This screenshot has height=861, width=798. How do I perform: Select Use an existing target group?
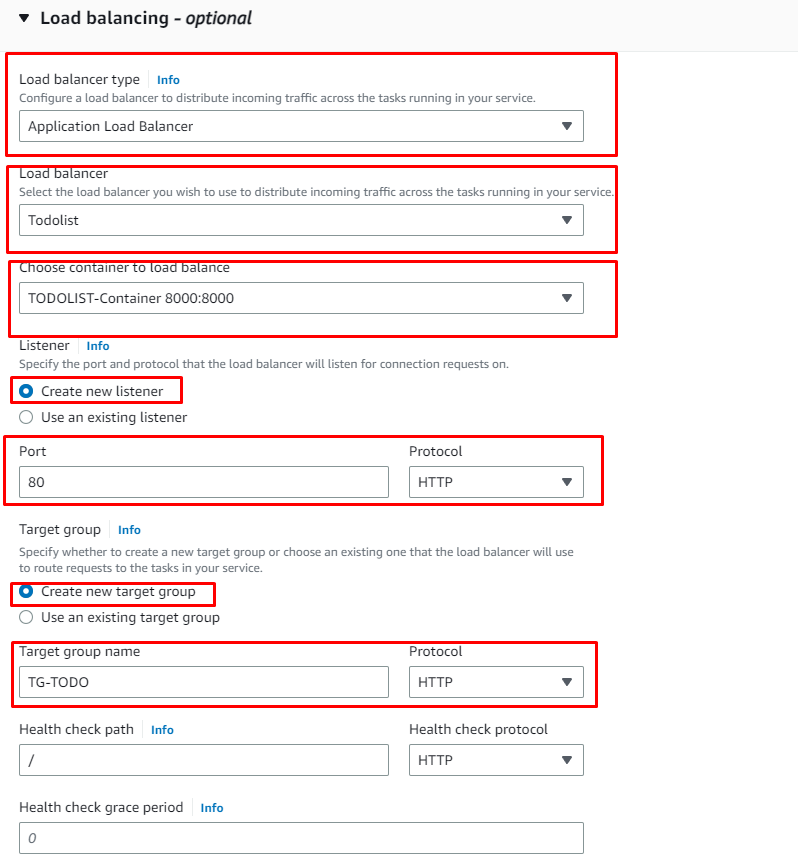click(x=24, y=617)
